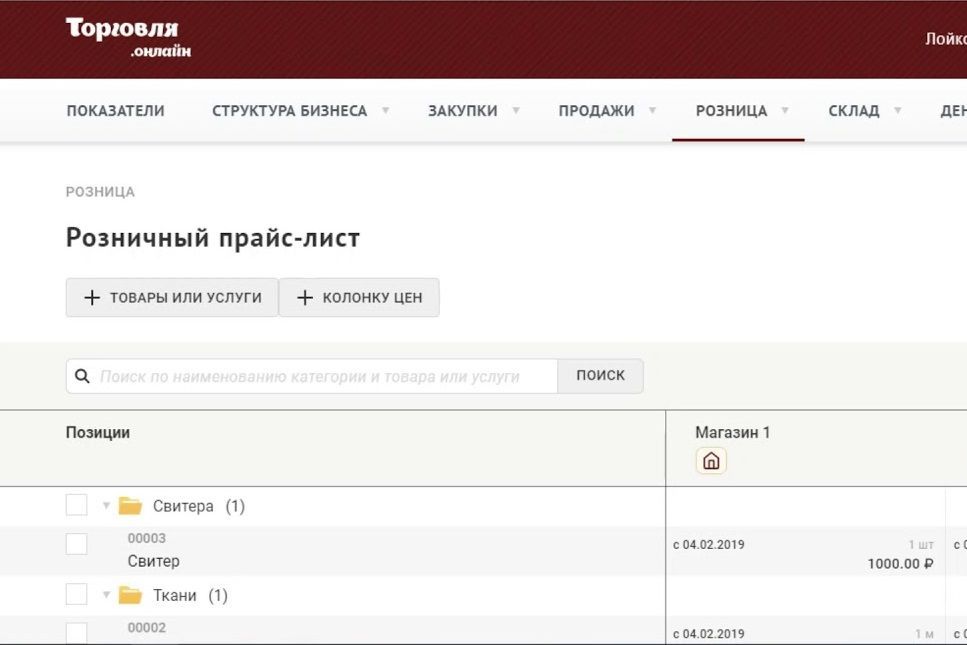The width and height of the screenshot is (967, 645).
Task: Select the Свитер item name
Action: point(154,561)
